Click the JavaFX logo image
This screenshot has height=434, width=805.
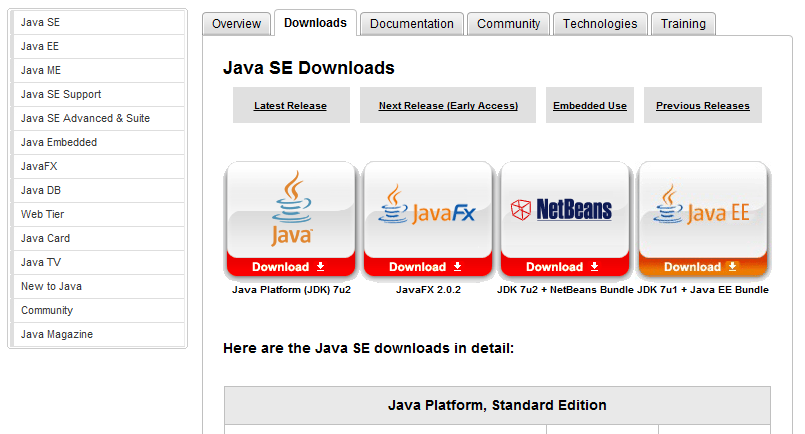click(x=428, y=205)
